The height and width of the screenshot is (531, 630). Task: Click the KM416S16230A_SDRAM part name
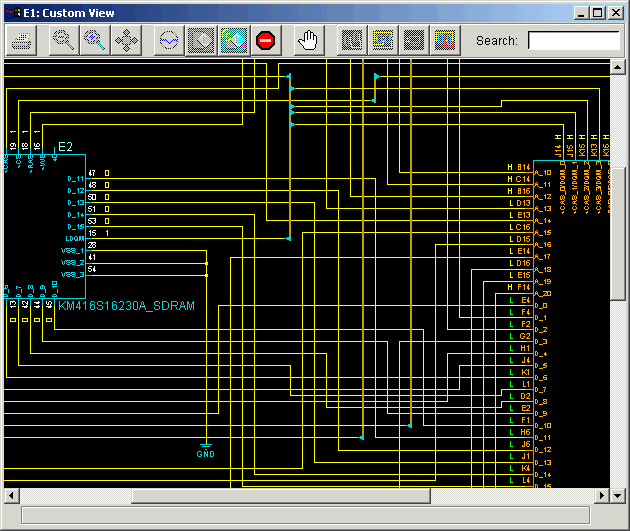tap(126, 306)
